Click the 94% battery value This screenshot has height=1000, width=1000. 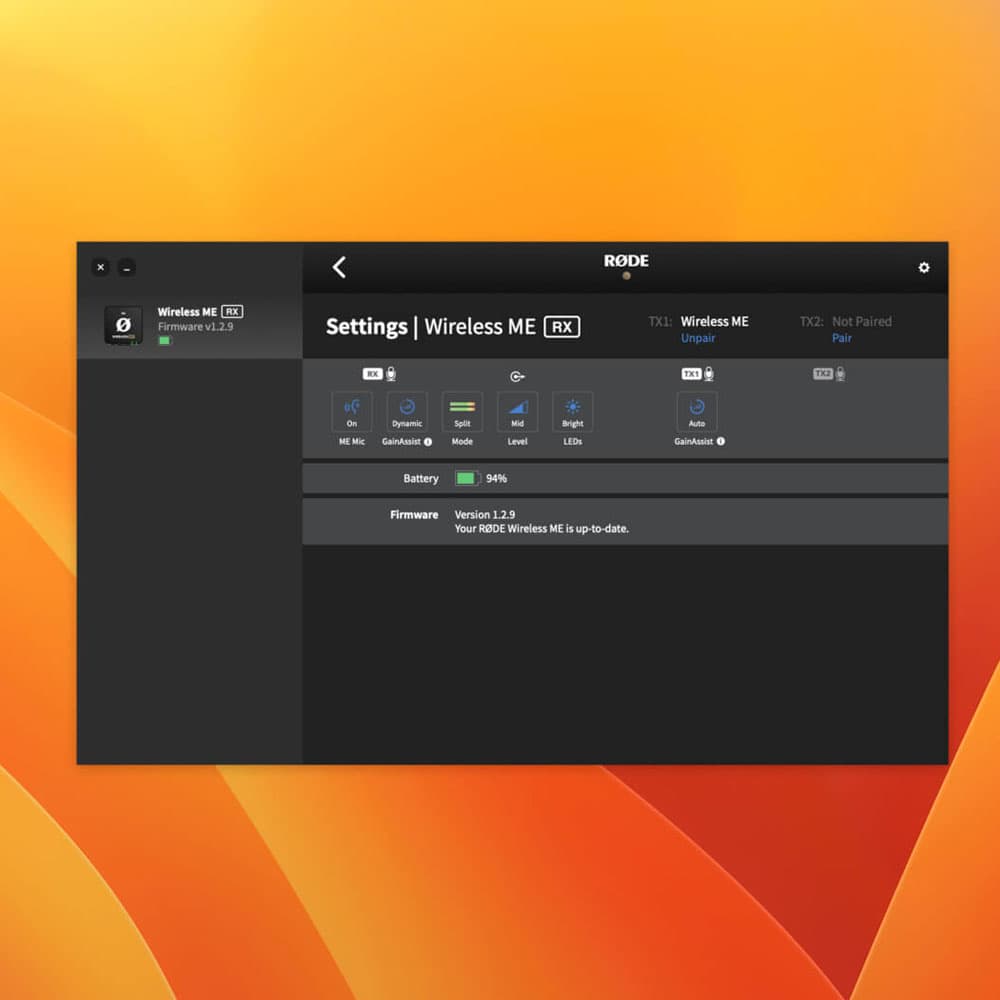coord(496,478)
